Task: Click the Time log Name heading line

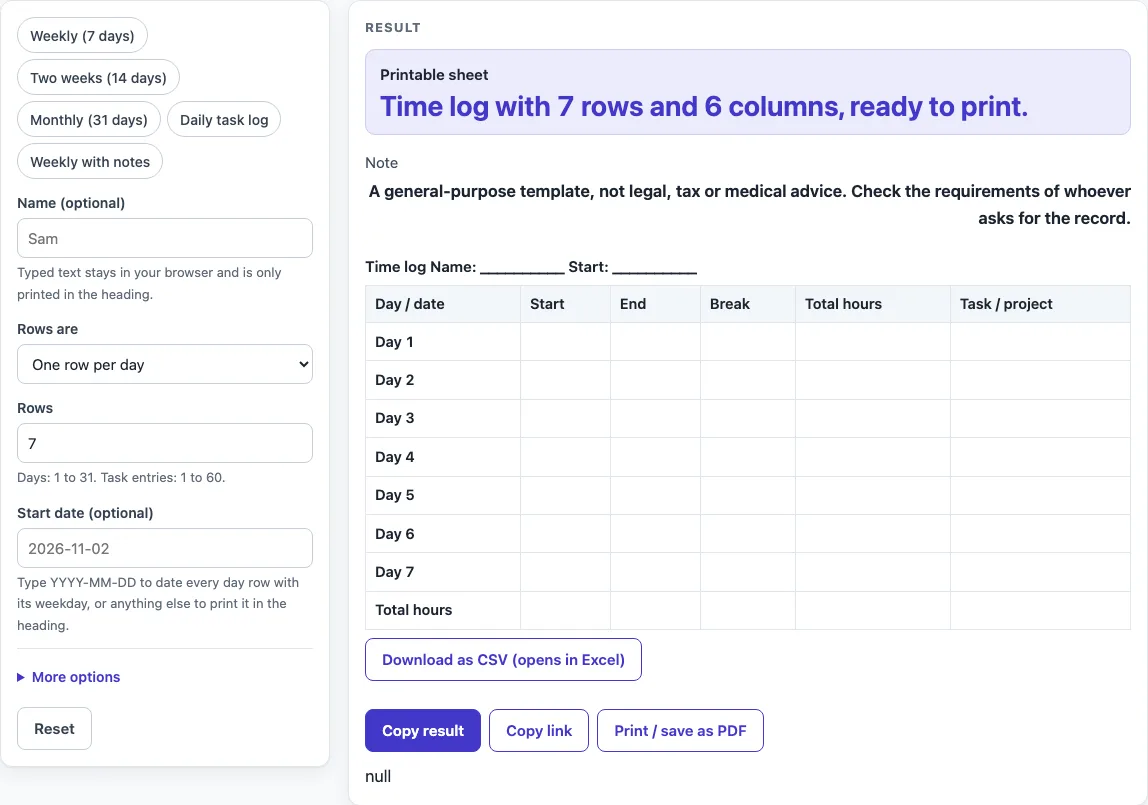Action: pyautogui.click(x=531, y=267)
